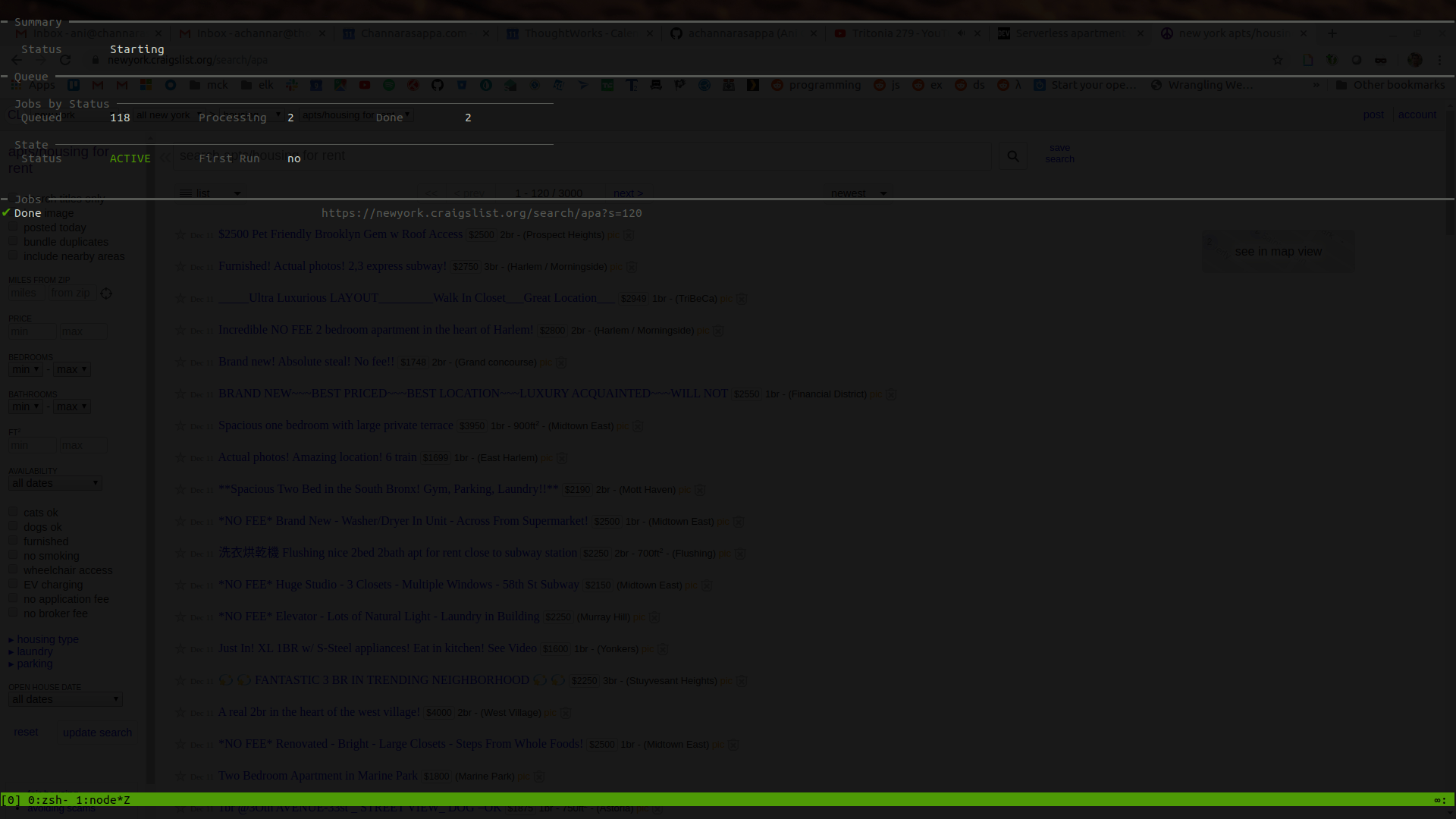The width and height of the screenshot is (1456, 819).
Task: Open new tab with plus icon
Action: pyautogui.click(x=1332, y=33)
